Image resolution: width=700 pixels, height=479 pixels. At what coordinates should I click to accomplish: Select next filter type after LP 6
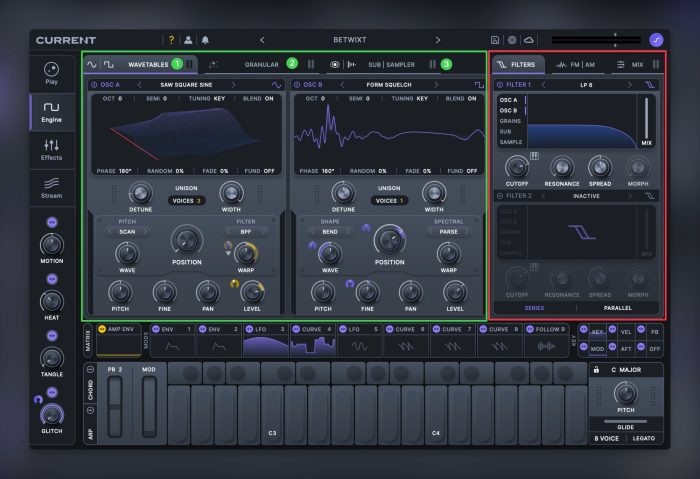(x=629, y=85)
